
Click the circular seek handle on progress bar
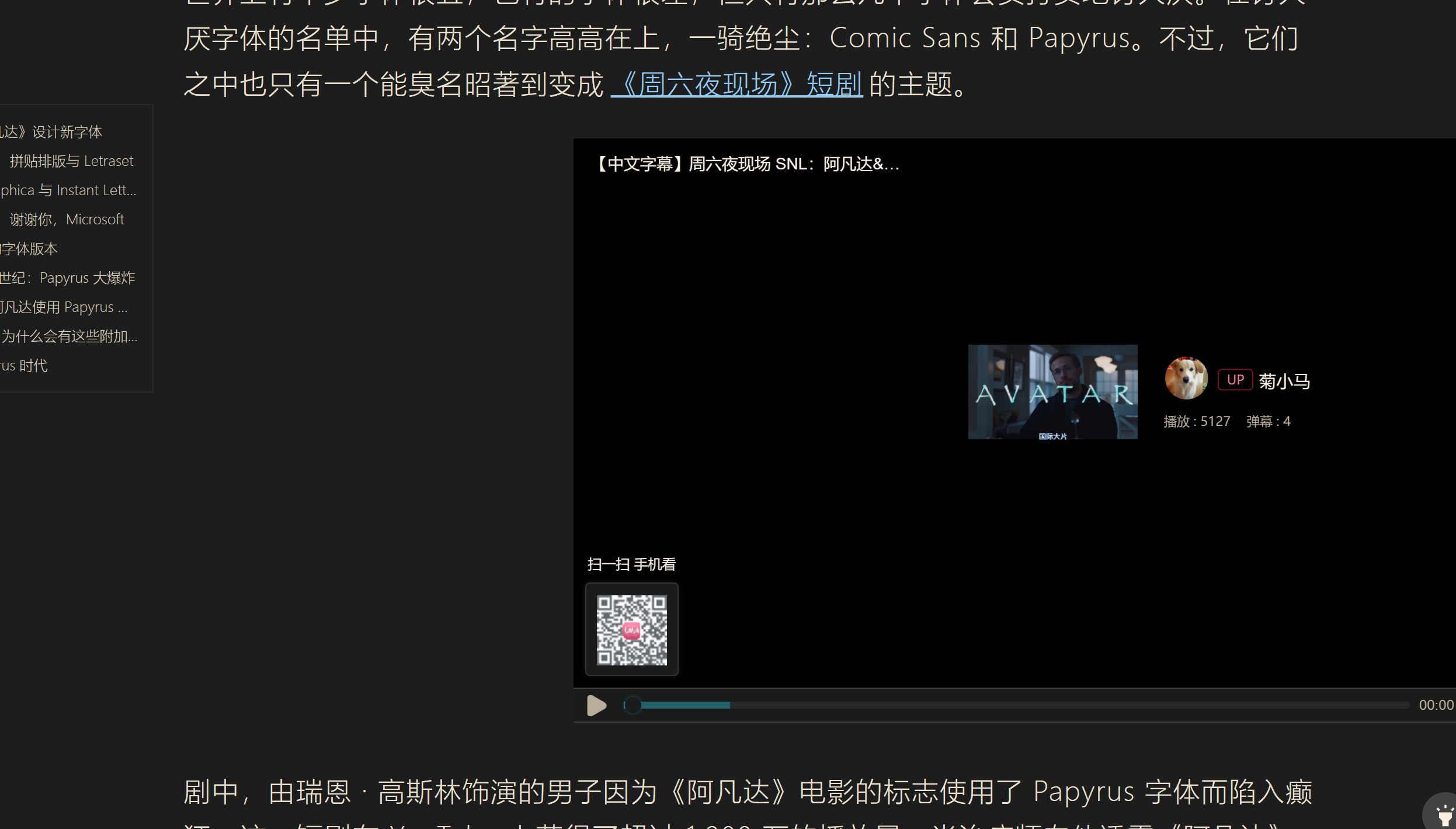[633, 705]
